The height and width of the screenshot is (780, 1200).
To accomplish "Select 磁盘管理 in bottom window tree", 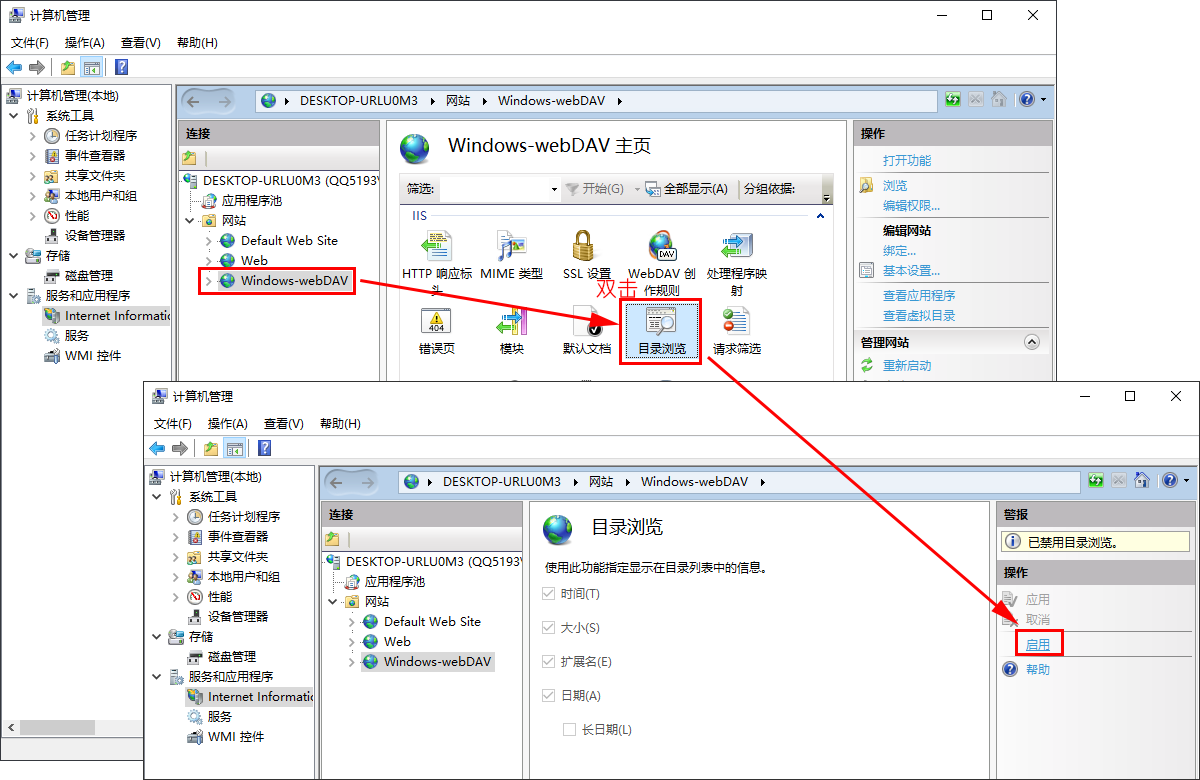I will pyautogui.click(x=232, y=657).
